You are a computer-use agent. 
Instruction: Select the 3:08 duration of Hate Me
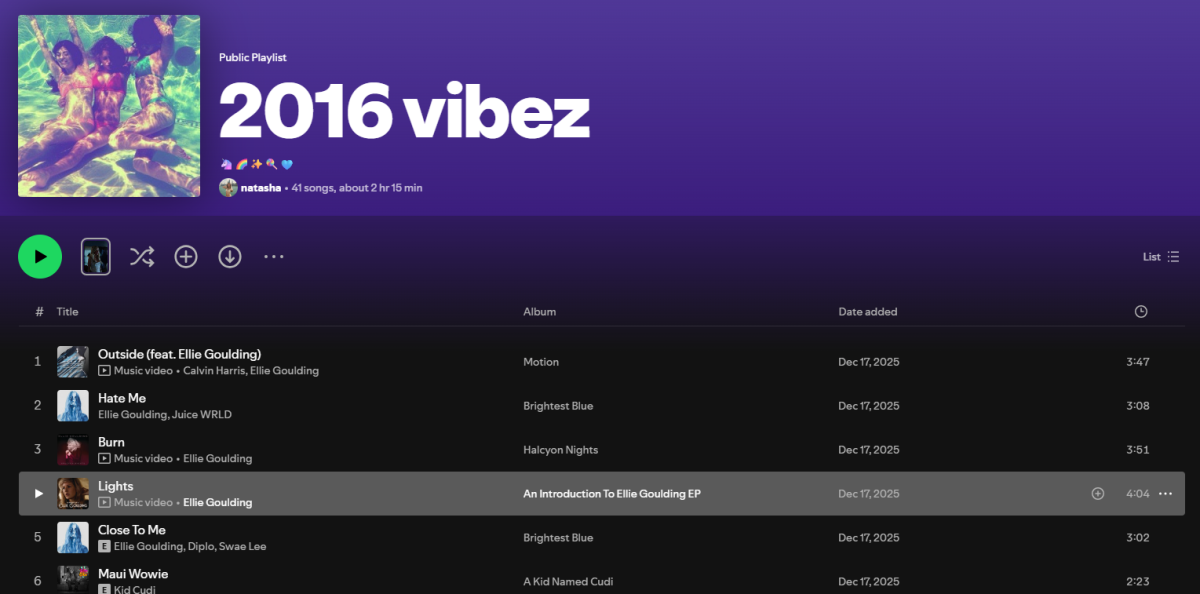tap(1137, 406)
